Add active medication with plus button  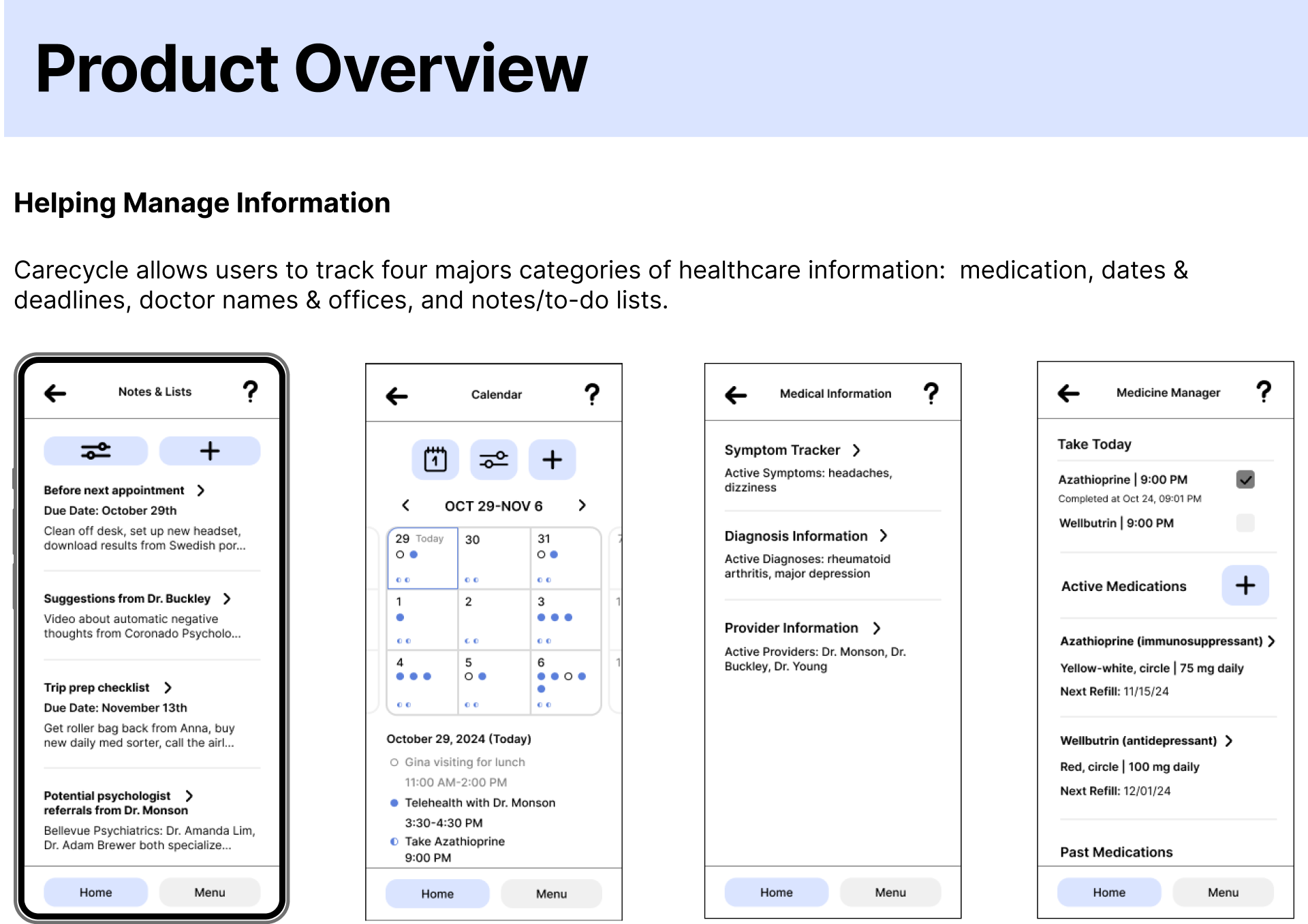coord(1245,586)
